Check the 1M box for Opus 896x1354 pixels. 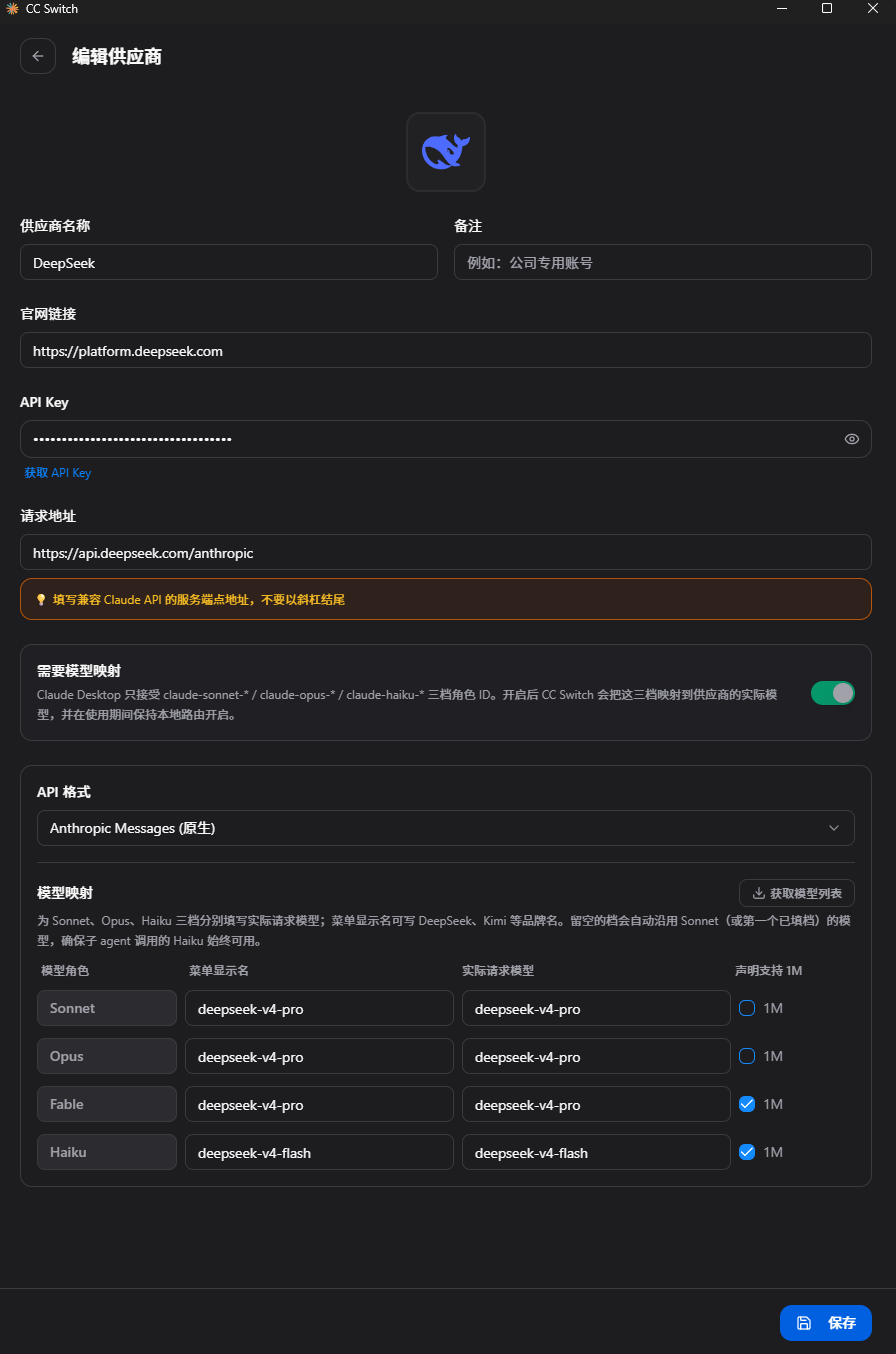click(747, 1056)
